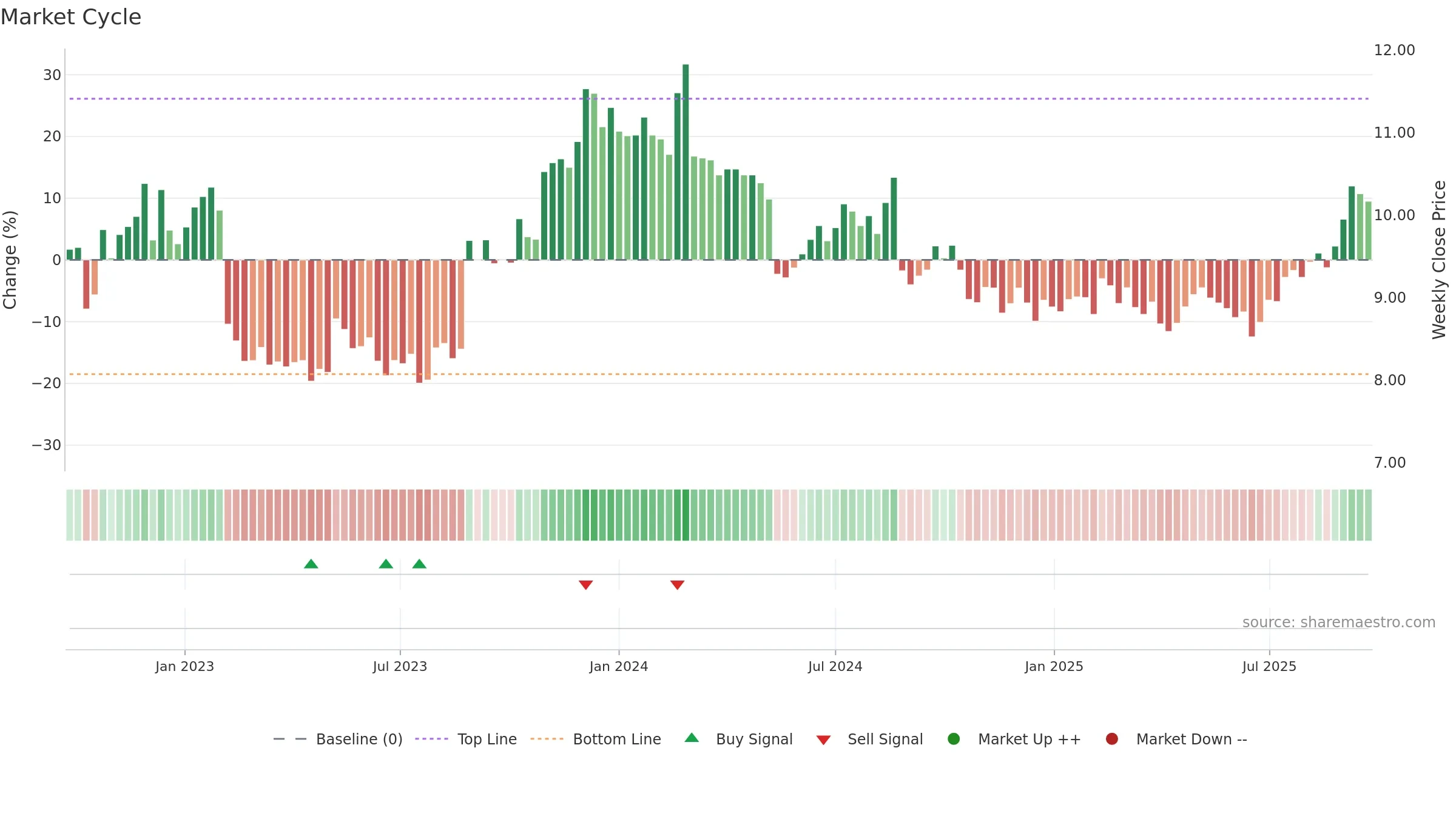Viewport: 1456px width, 819px height.
Task: Select the sell signal marker after Jan 2024
Action: [x=677, y=585]
